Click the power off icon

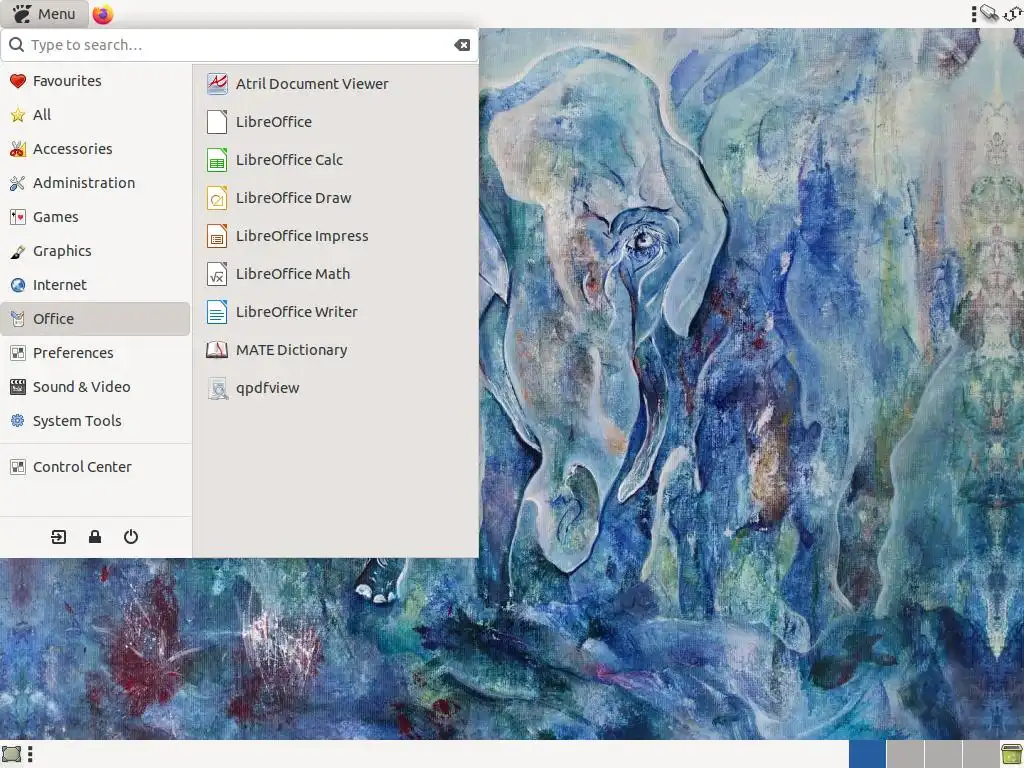[131, 537]
